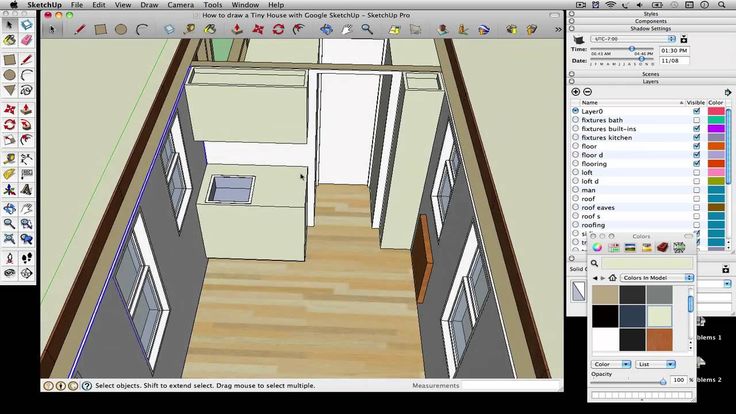Set roofing as the active layer
The height and width of the screenshot is (414, 736).
pos(575,225)
